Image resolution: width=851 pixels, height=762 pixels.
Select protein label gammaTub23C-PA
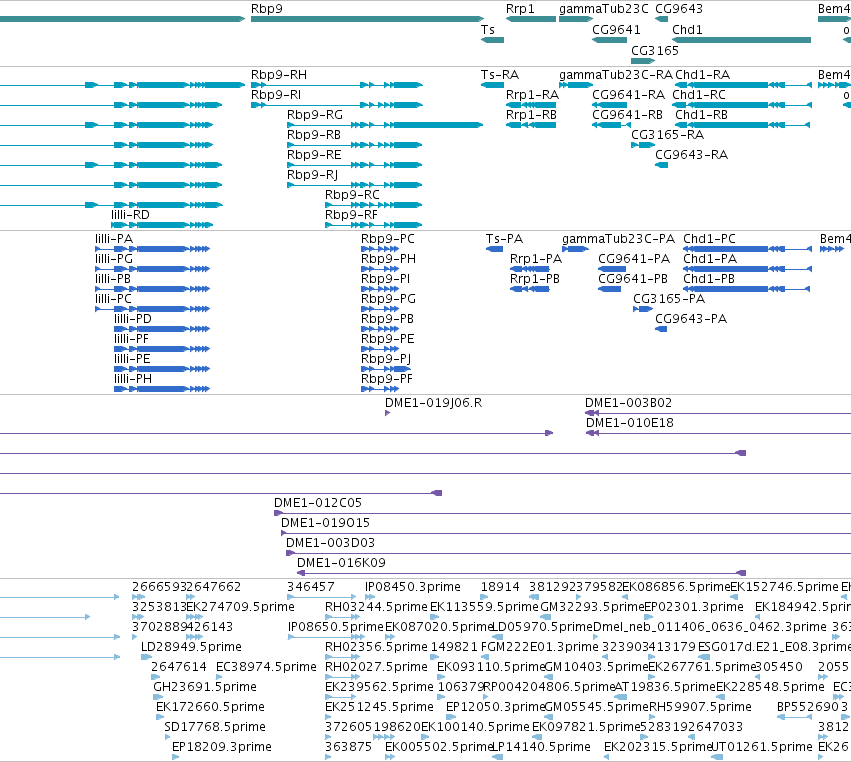click(x=619, y=239)
